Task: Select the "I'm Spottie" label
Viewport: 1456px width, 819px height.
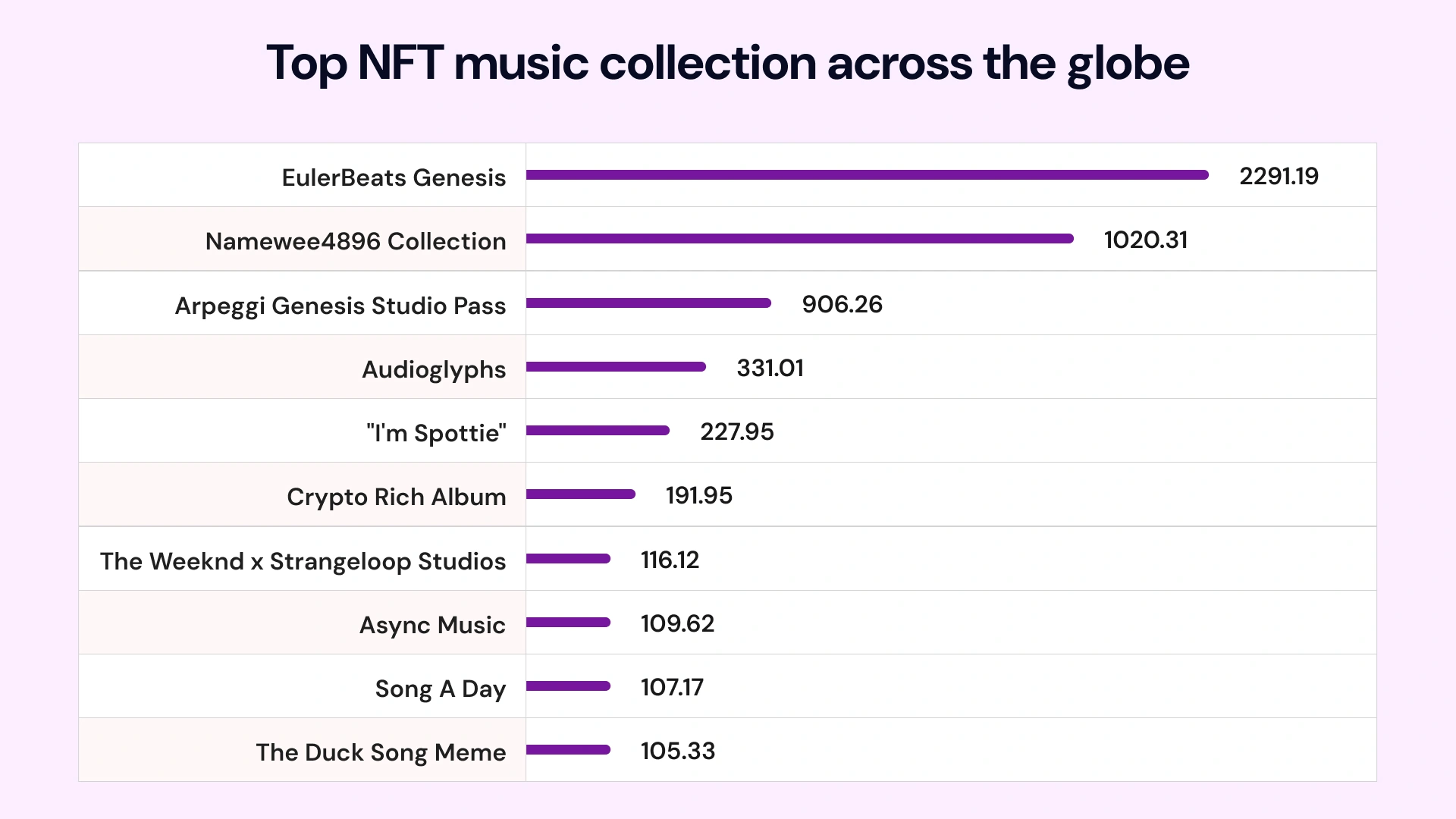Action: coord(436,432)
